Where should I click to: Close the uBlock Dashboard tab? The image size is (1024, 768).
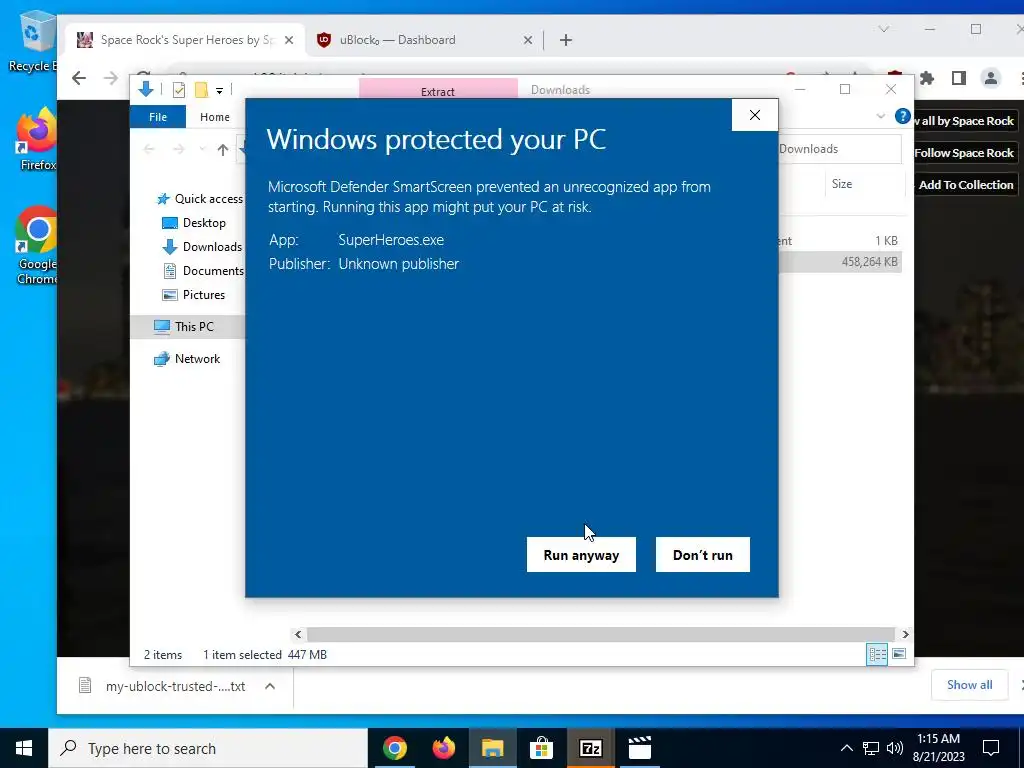point(528,40)
